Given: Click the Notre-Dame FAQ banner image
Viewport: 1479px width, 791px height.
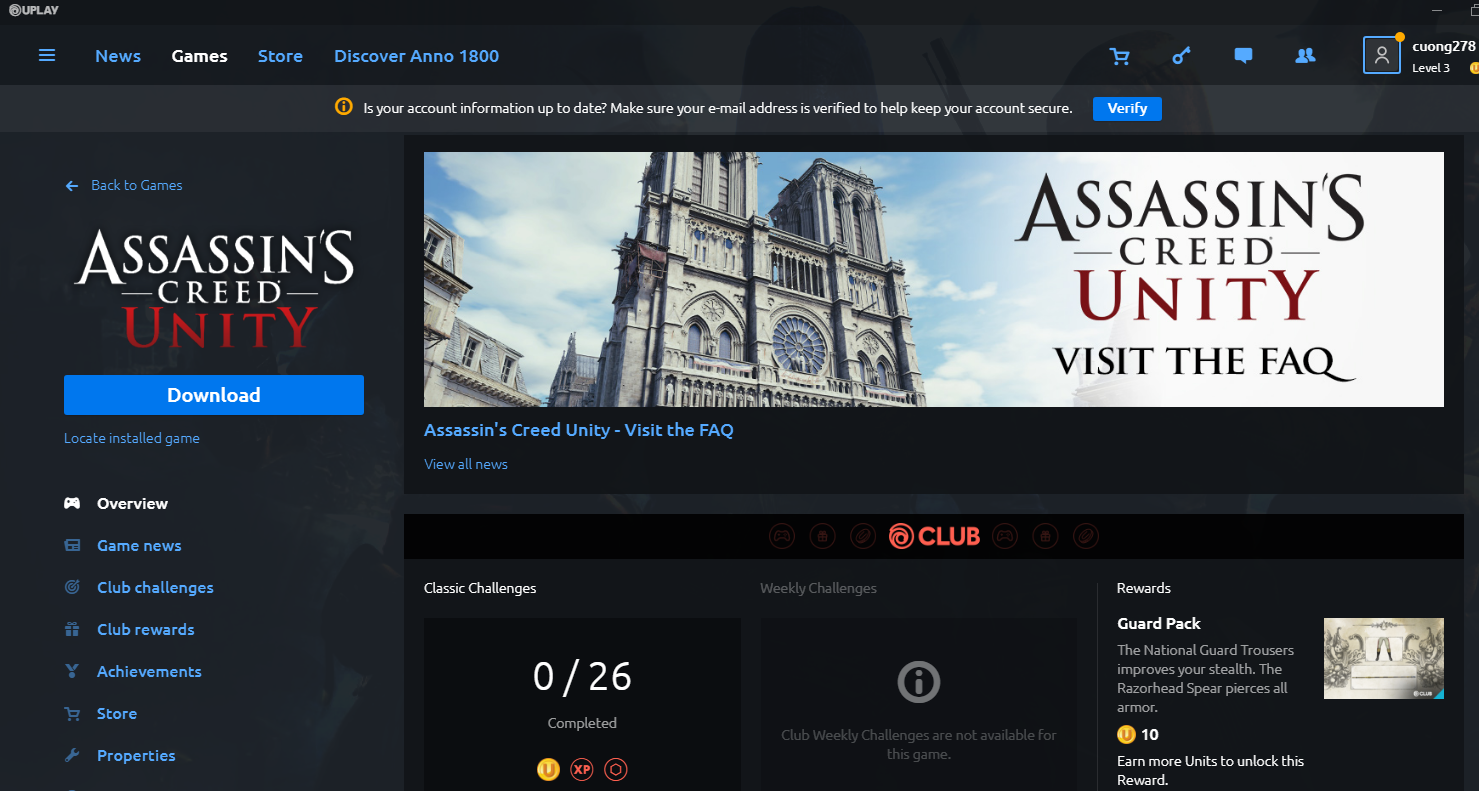Looking at the screenshot, I should coord(934,279).
